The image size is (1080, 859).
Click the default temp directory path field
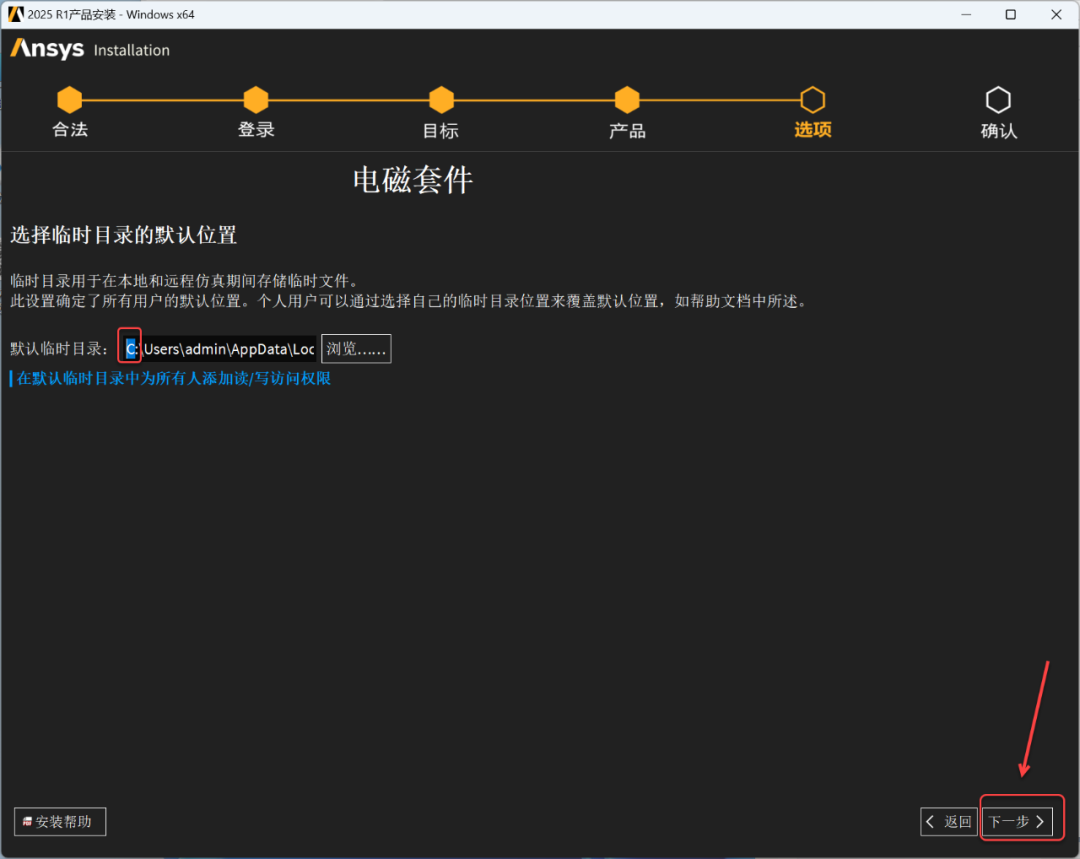[220, 349]
